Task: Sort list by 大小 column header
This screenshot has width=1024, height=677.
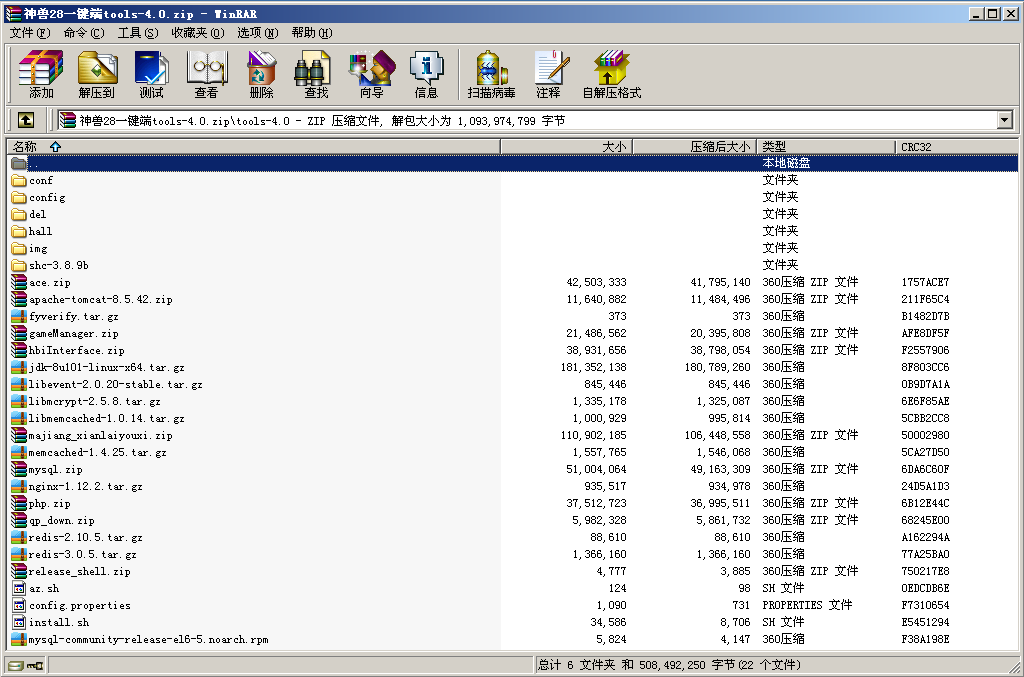Action: click(566, 147)
